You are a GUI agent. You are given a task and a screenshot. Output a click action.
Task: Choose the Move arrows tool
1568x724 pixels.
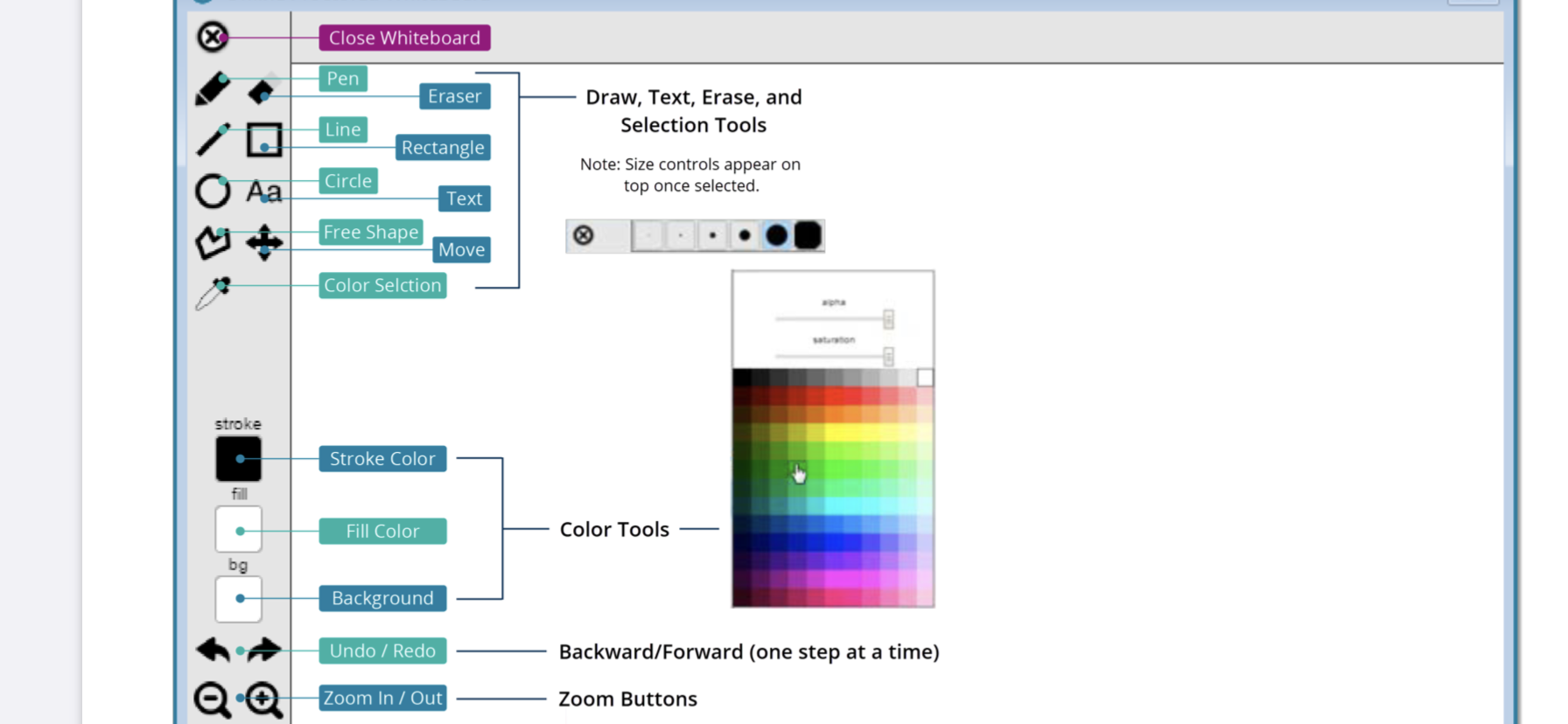[x=263, y=242]
